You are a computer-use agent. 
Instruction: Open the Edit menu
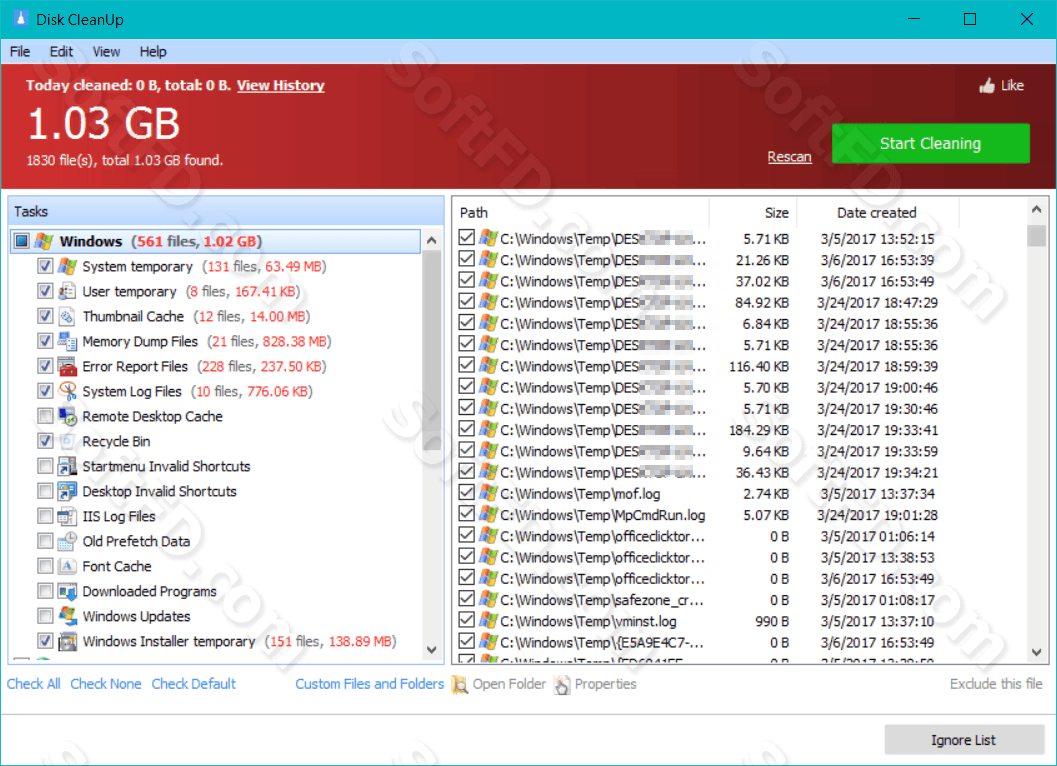pos(61,51)
